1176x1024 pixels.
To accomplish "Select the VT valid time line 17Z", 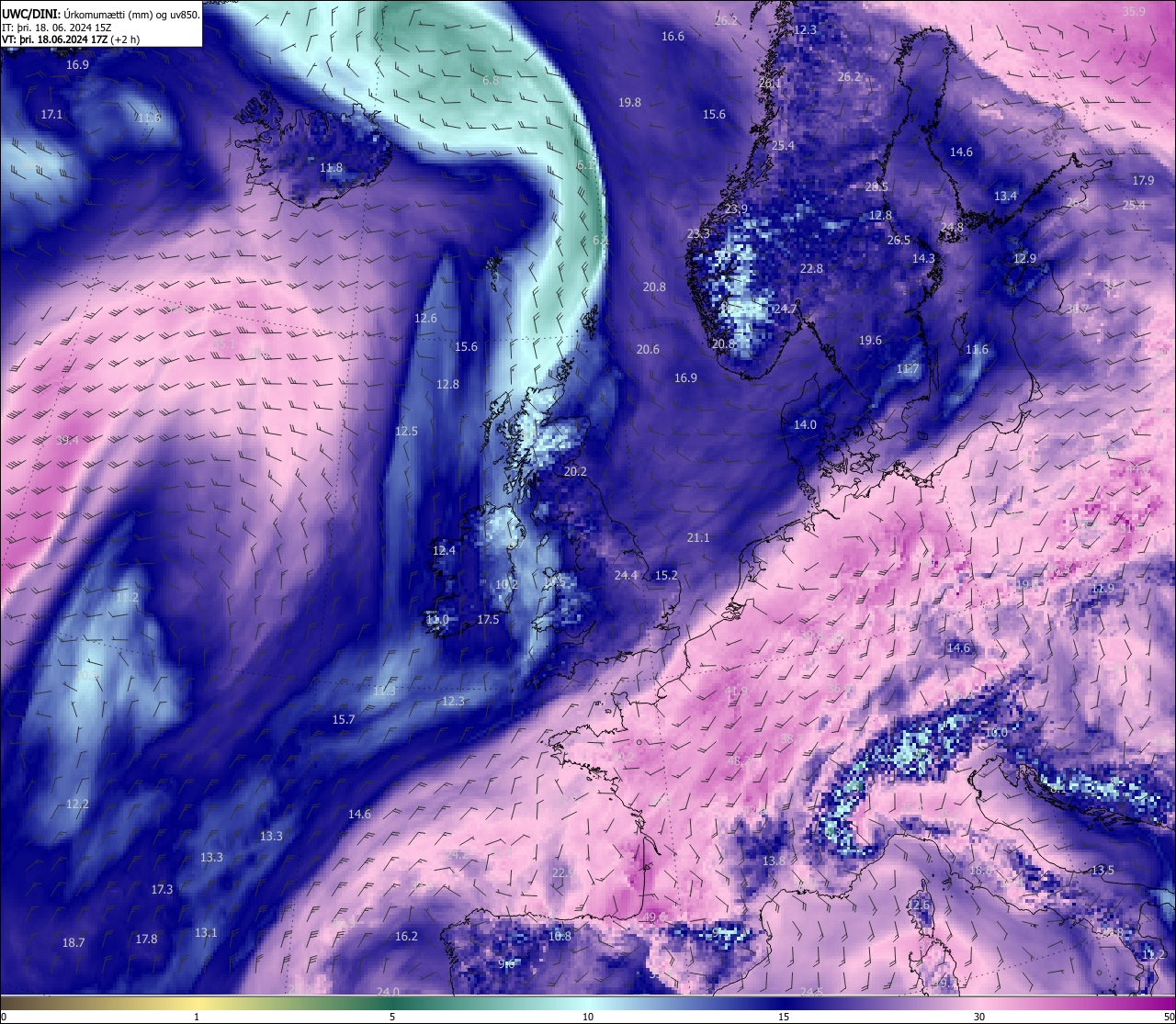I will point(71,39).
